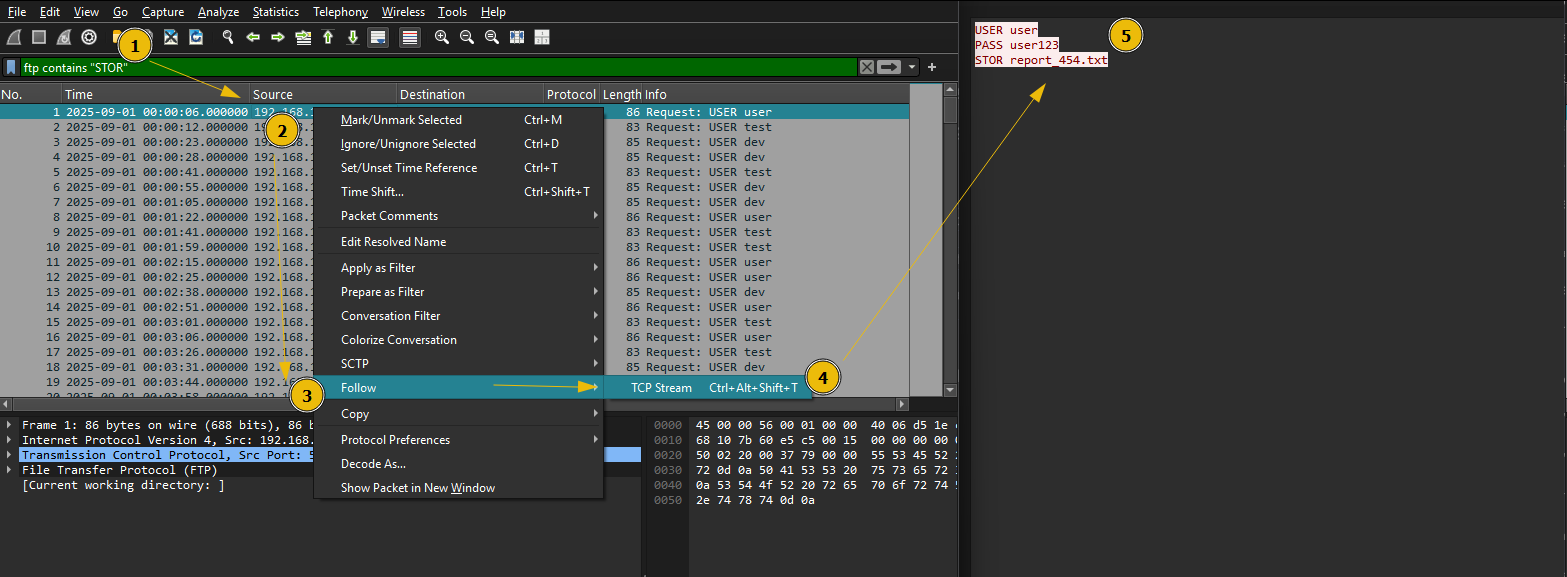
Task: Click the add filter button plus
Action: point(932,67)
